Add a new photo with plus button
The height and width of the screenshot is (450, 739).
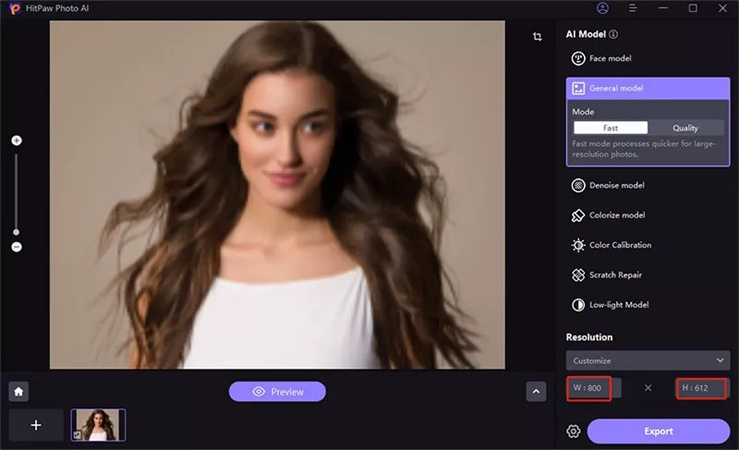36,425
